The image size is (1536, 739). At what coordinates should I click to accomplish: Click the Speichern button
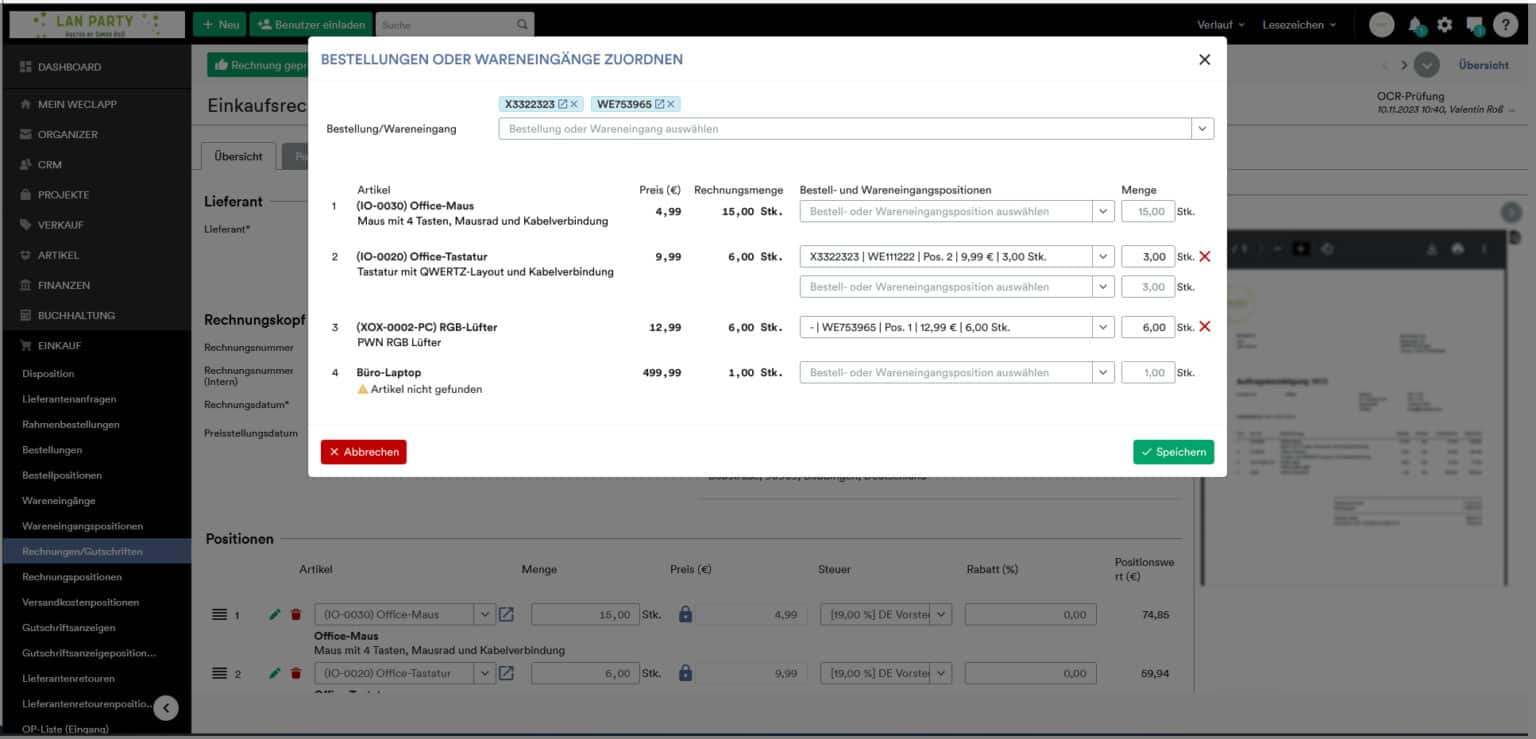1173,452
